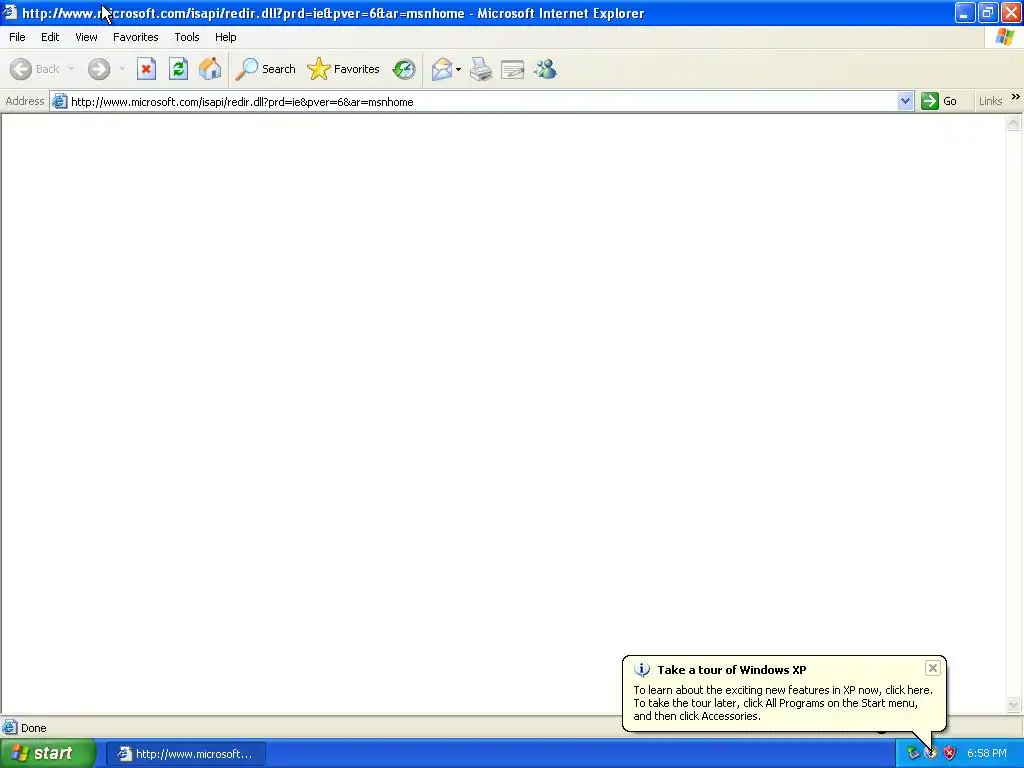Click the Go button
This screenshot has height=768, width=1024.
pyautogui.click(x=939, y=101)
